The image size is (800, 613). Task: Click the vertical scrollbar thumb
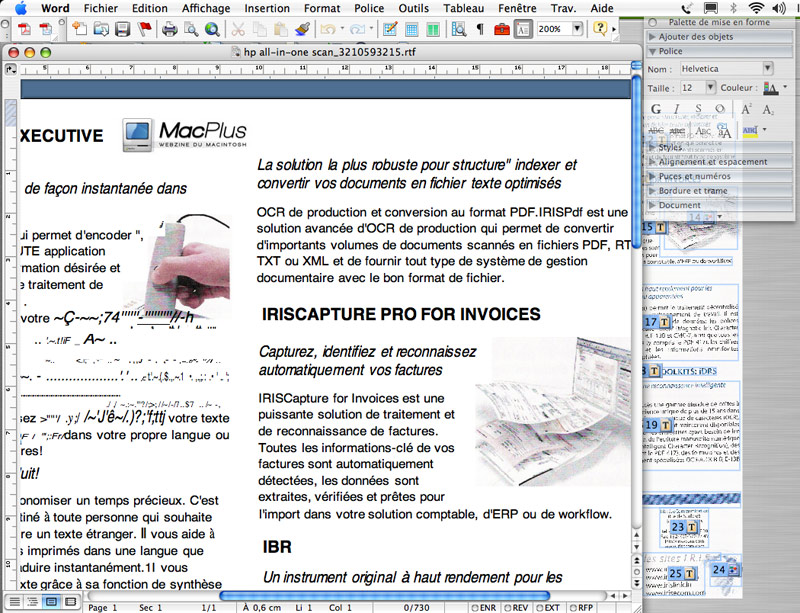pos(636,162)
